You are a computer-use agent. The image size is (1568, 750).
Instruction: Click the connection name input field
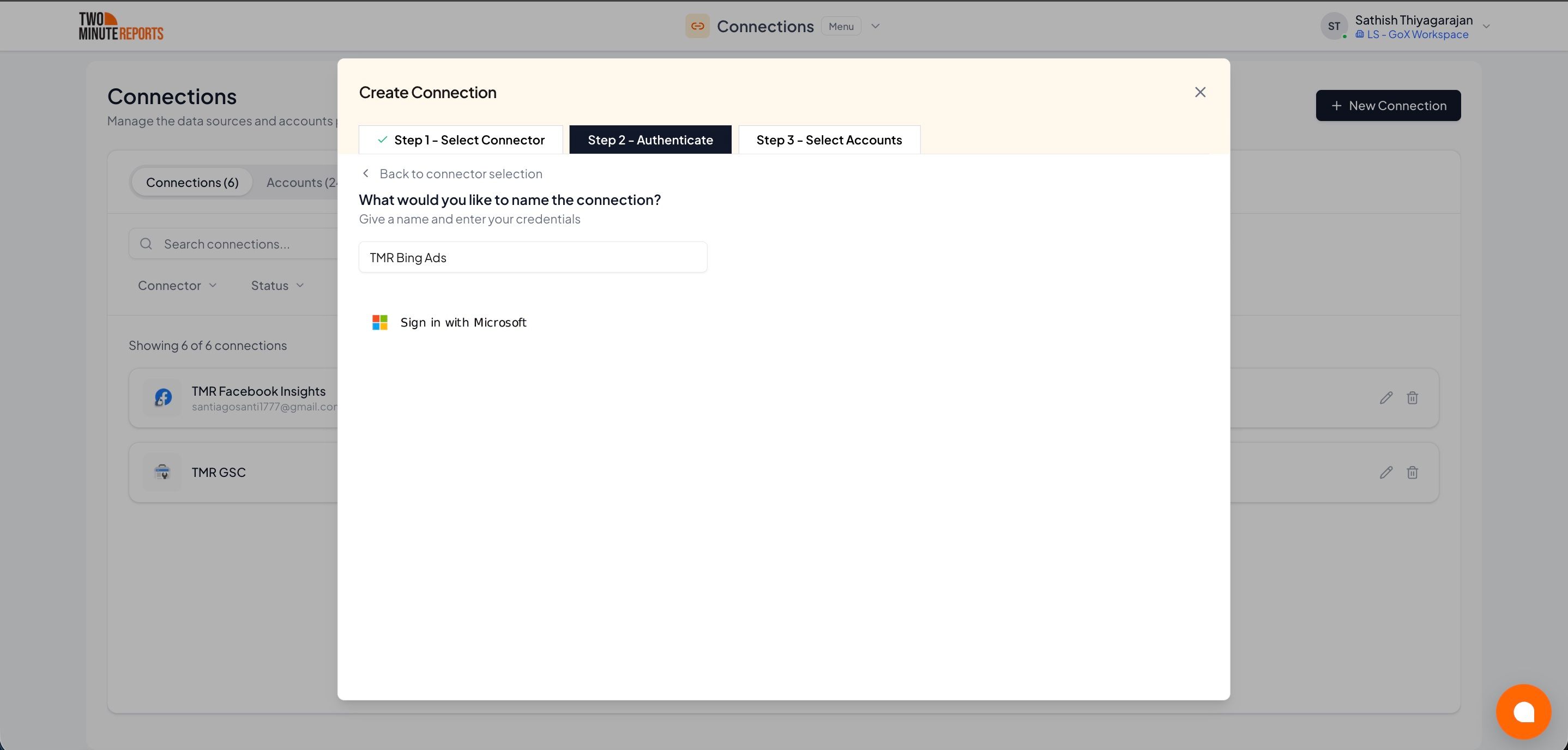[x=533, y=257]
